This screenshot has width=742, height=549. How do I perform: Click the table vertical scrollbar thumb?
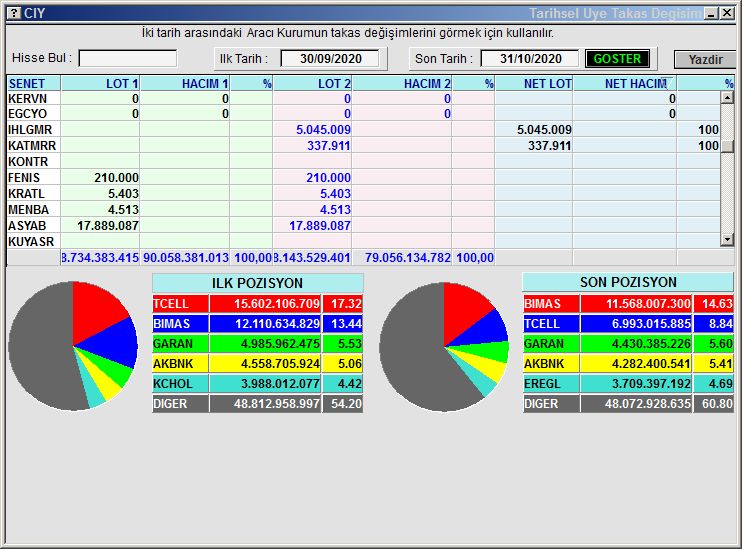(727, 146)
